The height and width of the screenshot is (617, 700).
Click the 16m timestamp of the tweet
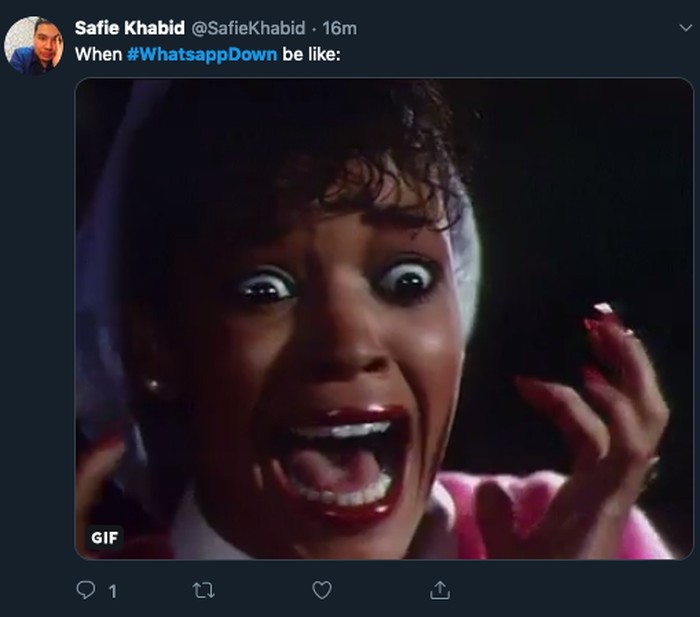click(x=339, y=28)
